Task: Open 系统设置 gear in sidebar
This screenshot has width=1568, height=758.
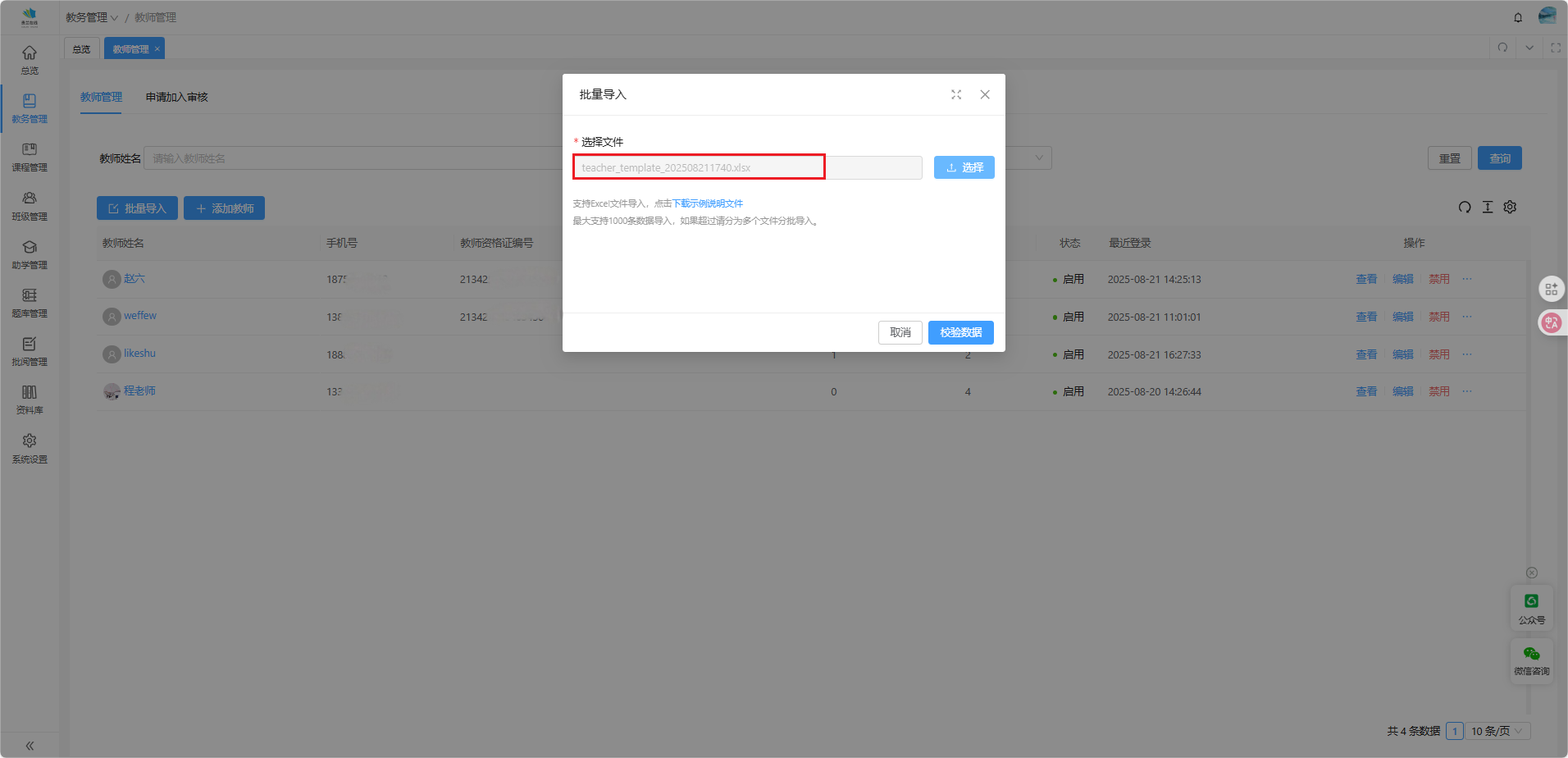Action: [x=30, y=448]
